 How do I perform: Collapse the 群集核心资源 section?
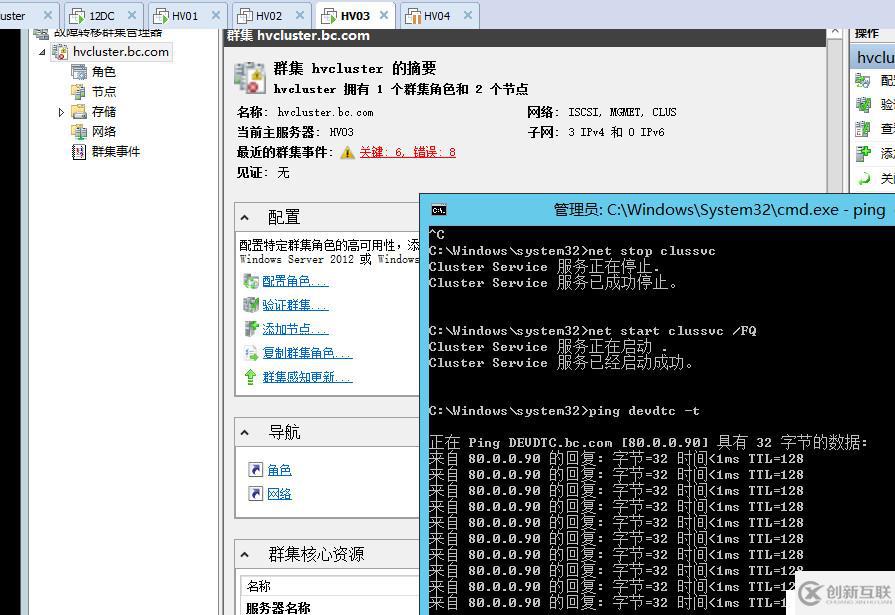click(245, 554)
